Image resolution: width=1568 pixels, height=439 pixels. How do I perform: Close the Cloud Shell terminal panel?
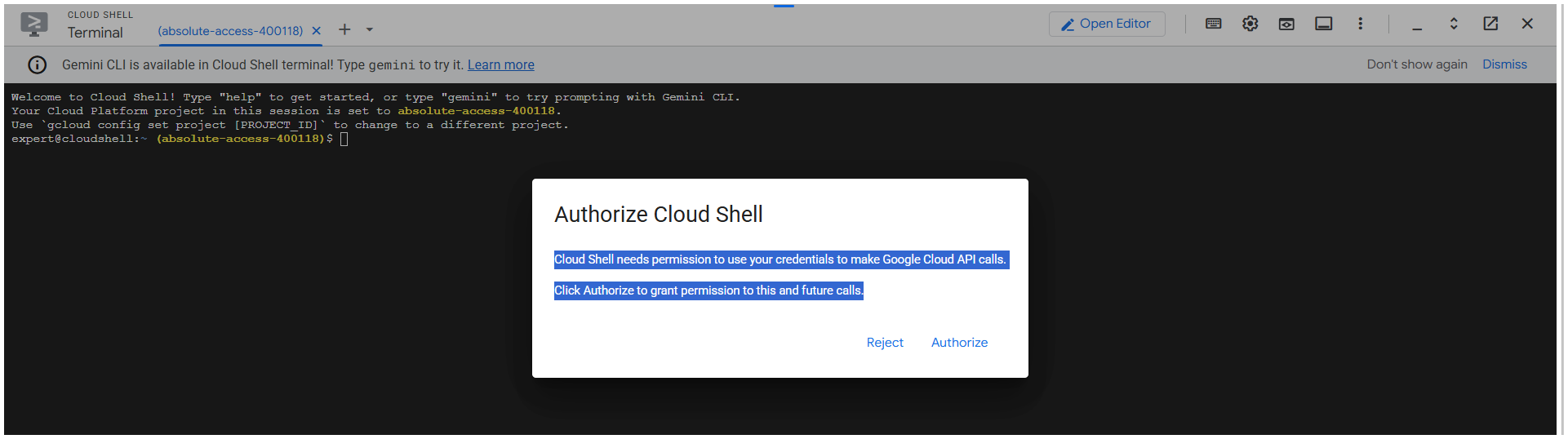tap(1527, 24)
